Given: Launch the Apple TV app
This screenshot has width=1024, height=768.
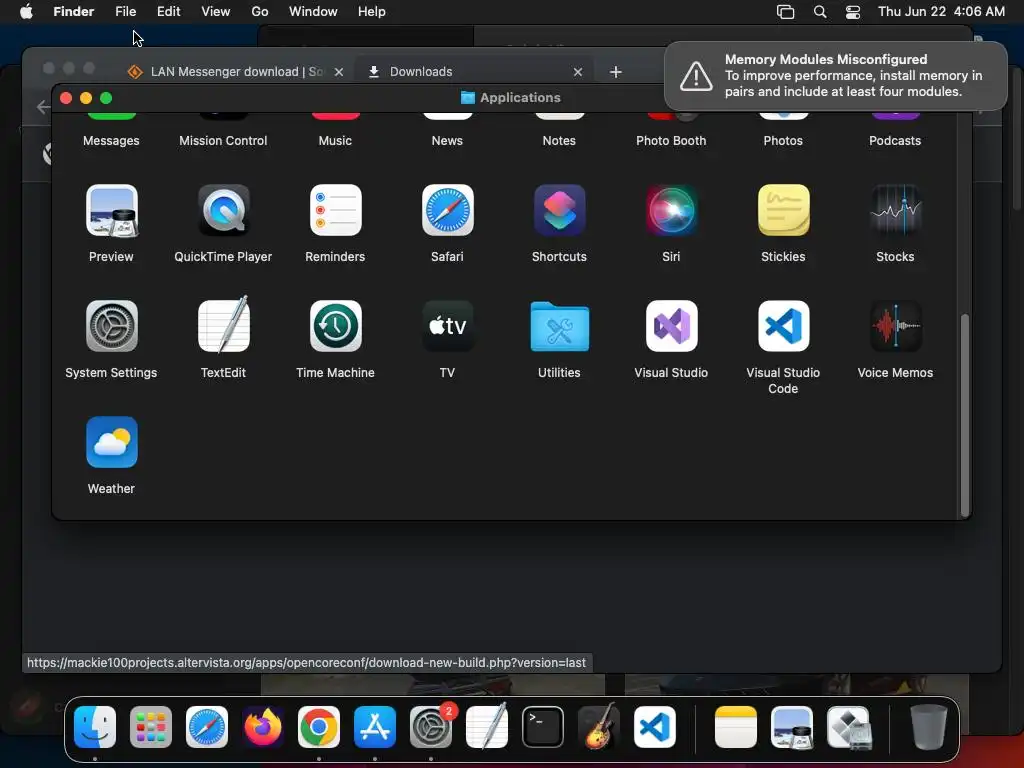Looking at the screenshot, I should click(x=447, y=326).
